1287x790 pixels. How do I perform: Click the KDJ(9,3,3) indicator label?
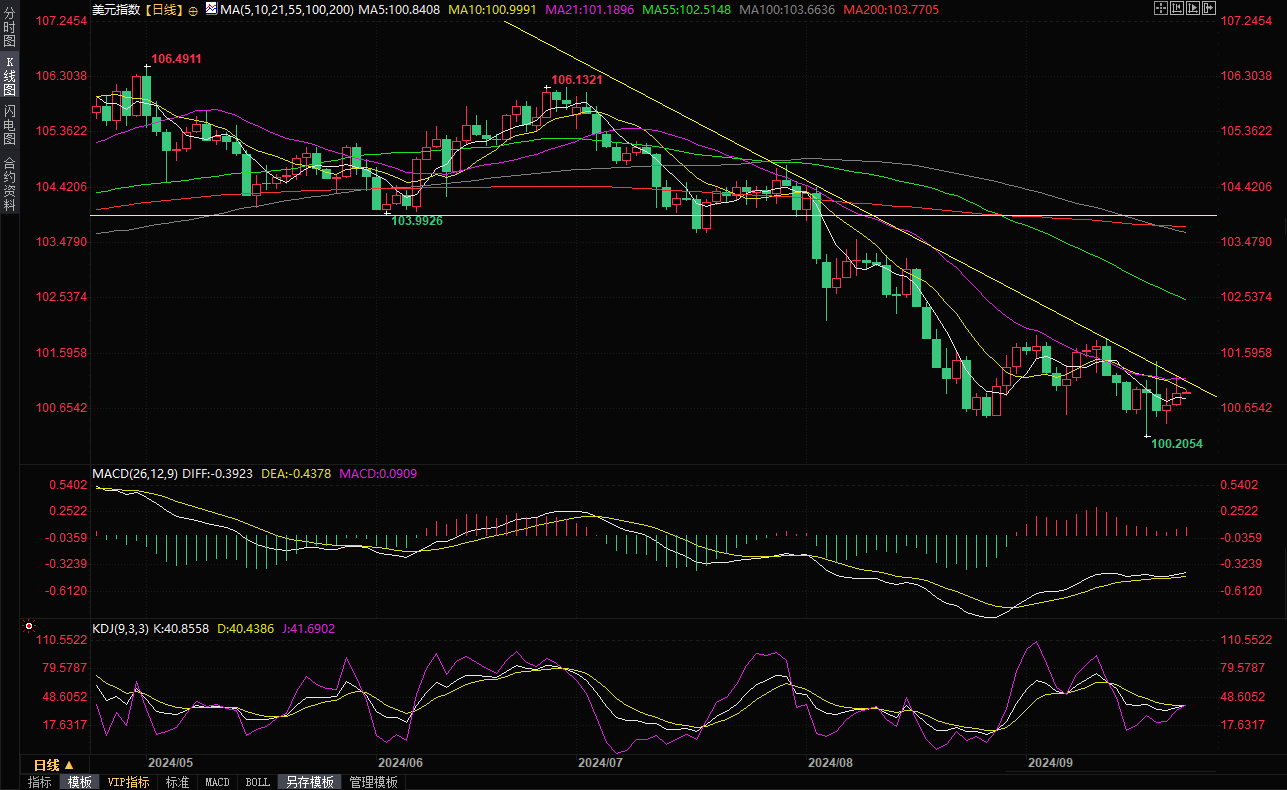pos(120,628)
